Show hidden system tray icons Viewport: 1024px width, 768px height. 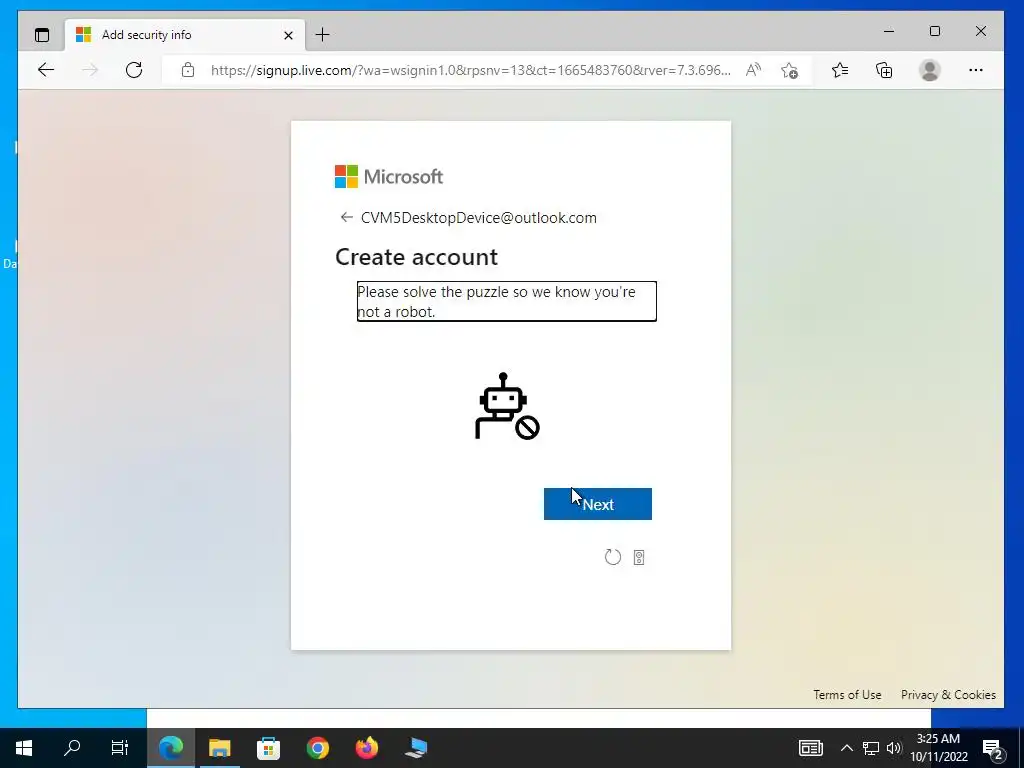point(846,748)
